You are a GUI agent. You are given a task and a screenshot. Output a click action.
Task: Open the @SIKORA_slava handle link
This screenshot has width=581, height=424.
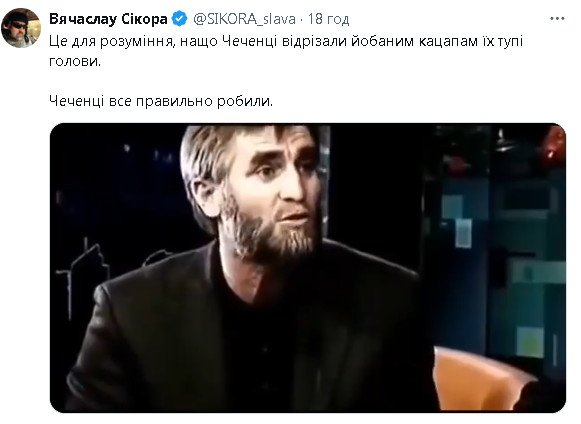coord(244,19)
